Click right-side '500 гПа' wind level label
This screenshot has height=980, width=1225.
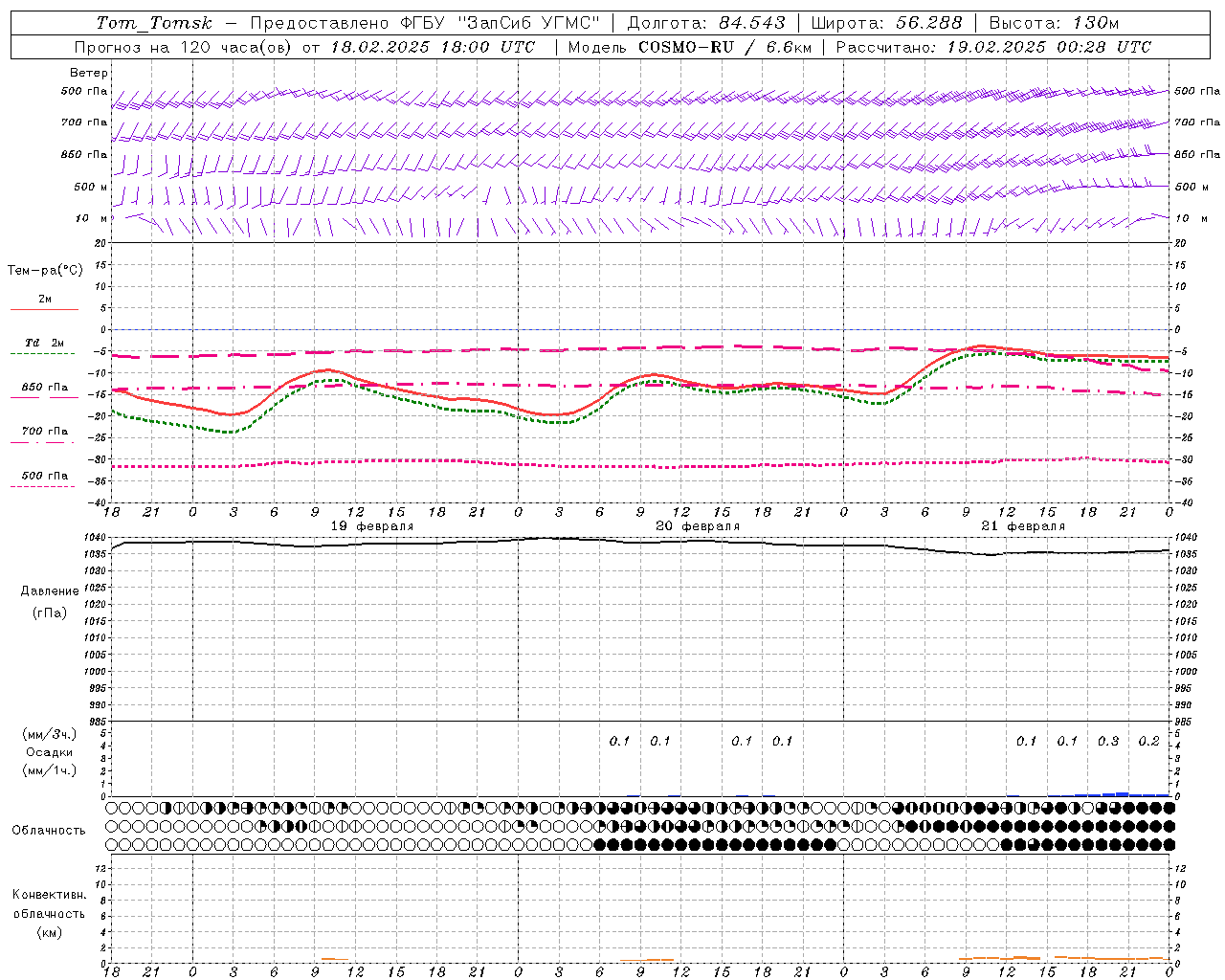coord(1197,91)
